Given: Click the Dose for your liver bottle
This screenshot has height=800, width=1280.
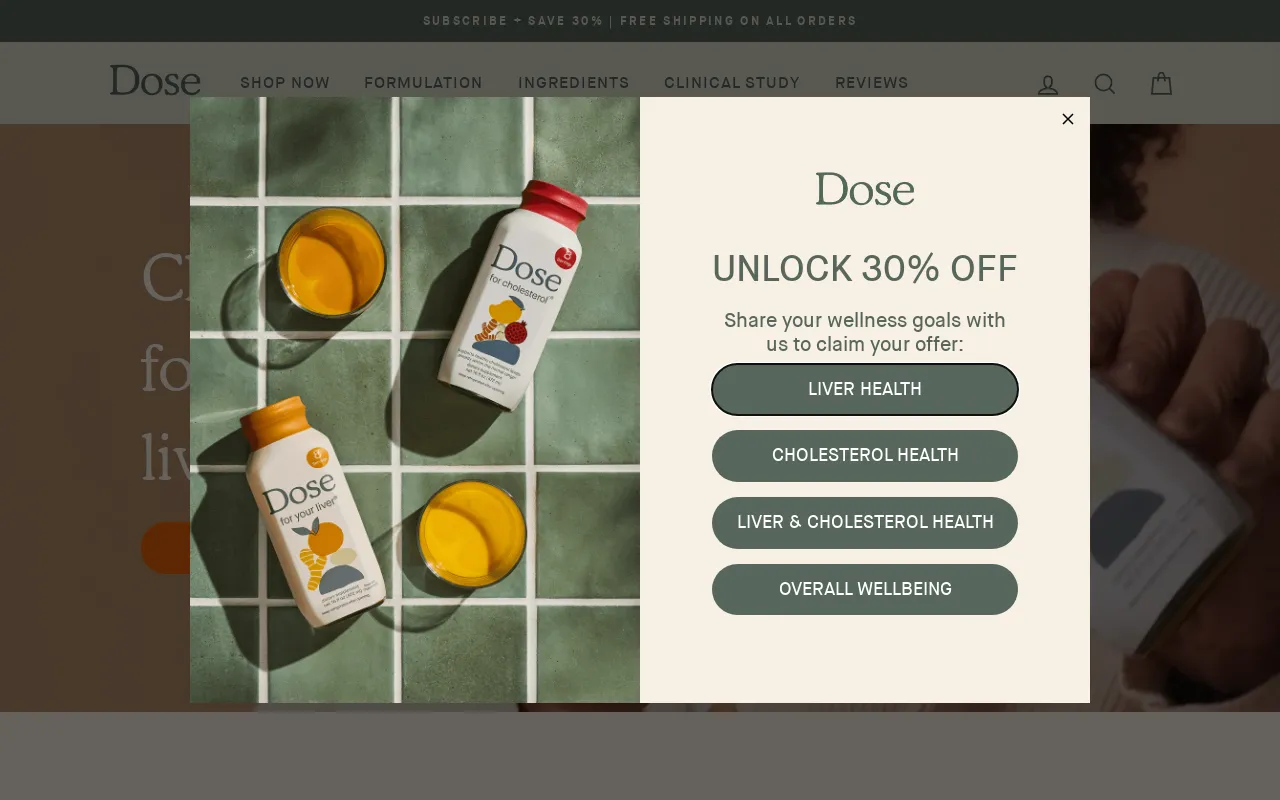Looking at the screenshot, I should click(314, 512).
